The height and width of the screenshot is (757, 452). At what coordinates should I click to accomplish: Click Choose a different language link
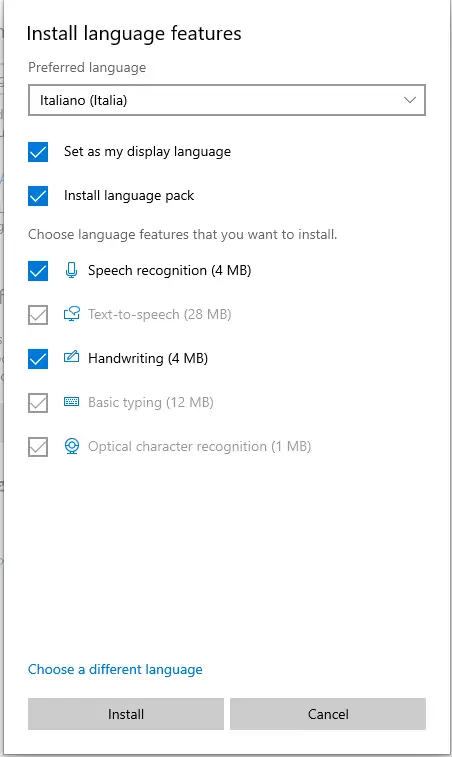click(x=115, y=670)
